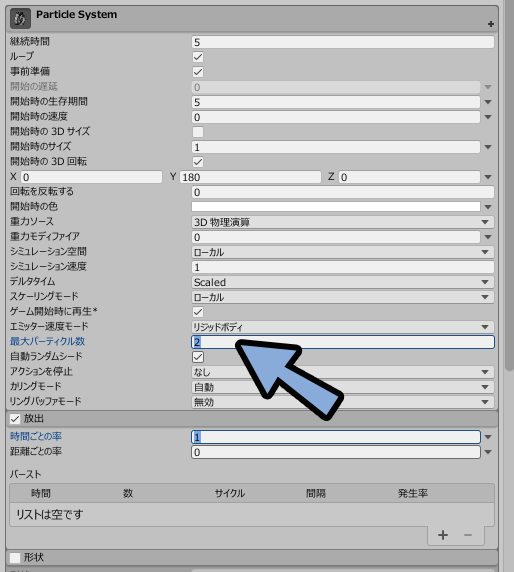Click the 継続時間 input field
The image size is (514, 572).
tap(343, 42)
